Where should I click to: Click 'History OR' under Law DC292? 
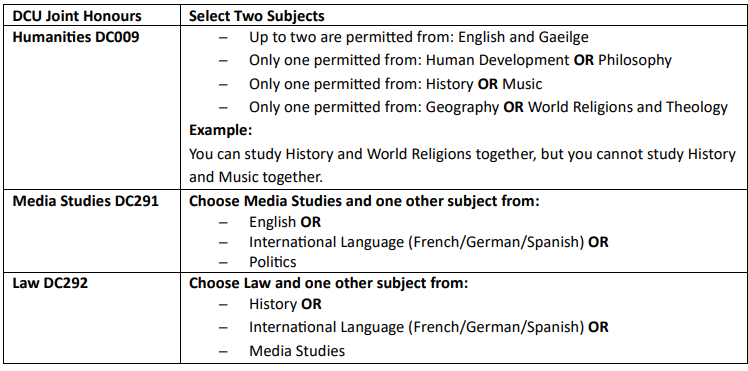pos(285,304)
